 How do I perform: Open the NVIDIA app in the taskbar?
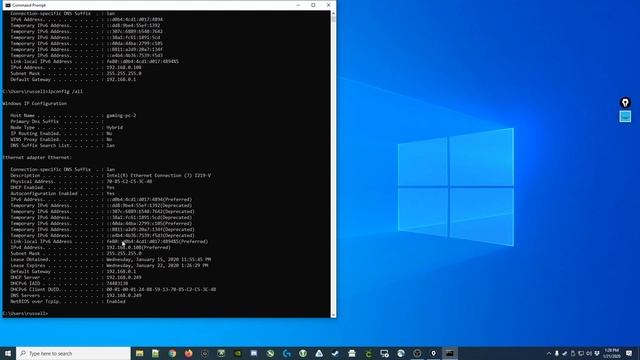pos(238,353)
